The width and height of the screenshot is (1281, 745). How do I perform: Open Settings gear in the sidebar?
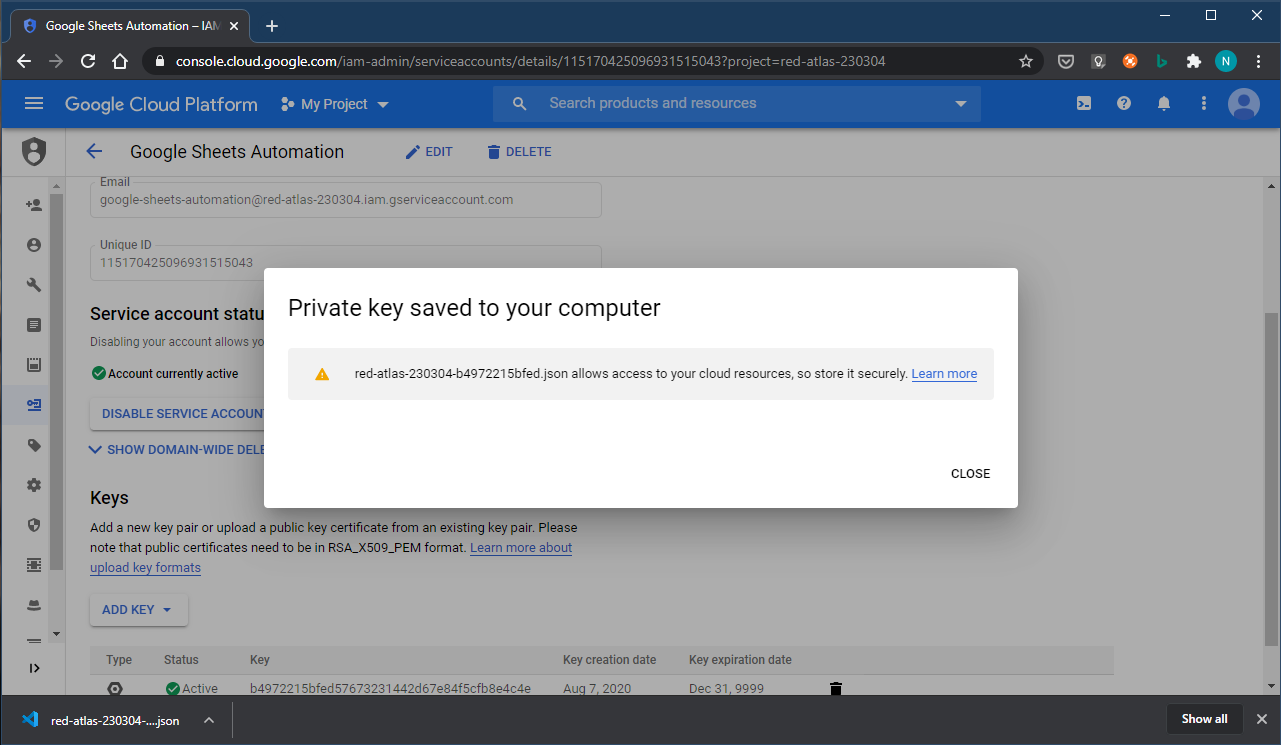coord(34,485)
